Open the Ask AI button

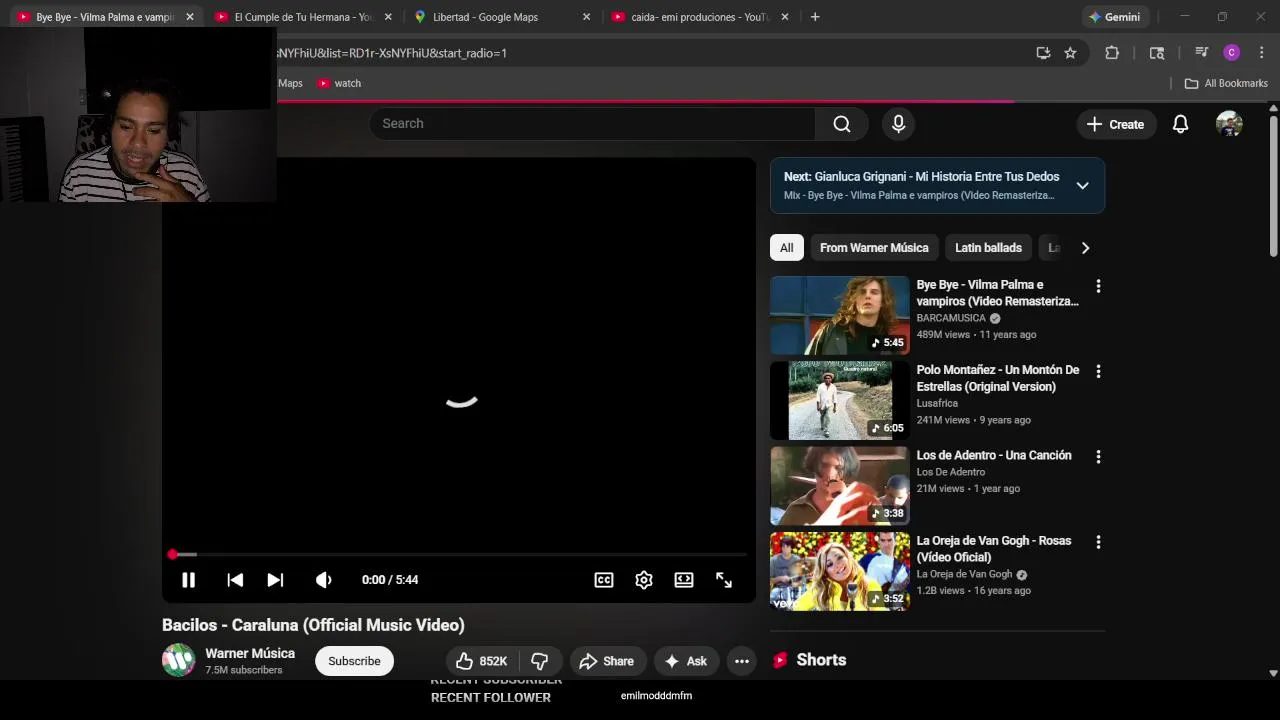pos(686,661)
